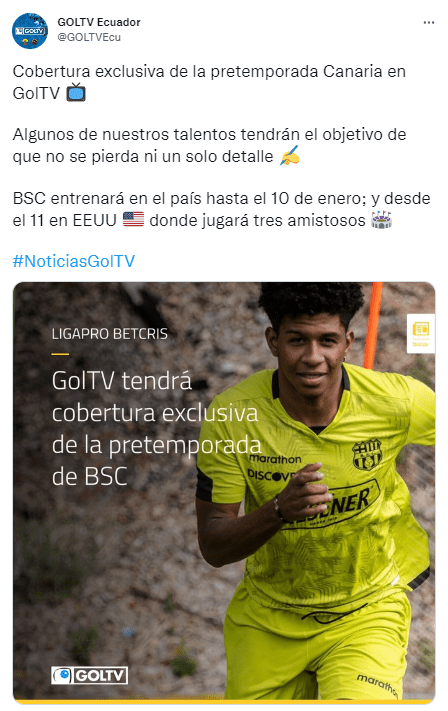
Task: Open the GOLTV Ecuador profile avatar
Action: [29, 31]
